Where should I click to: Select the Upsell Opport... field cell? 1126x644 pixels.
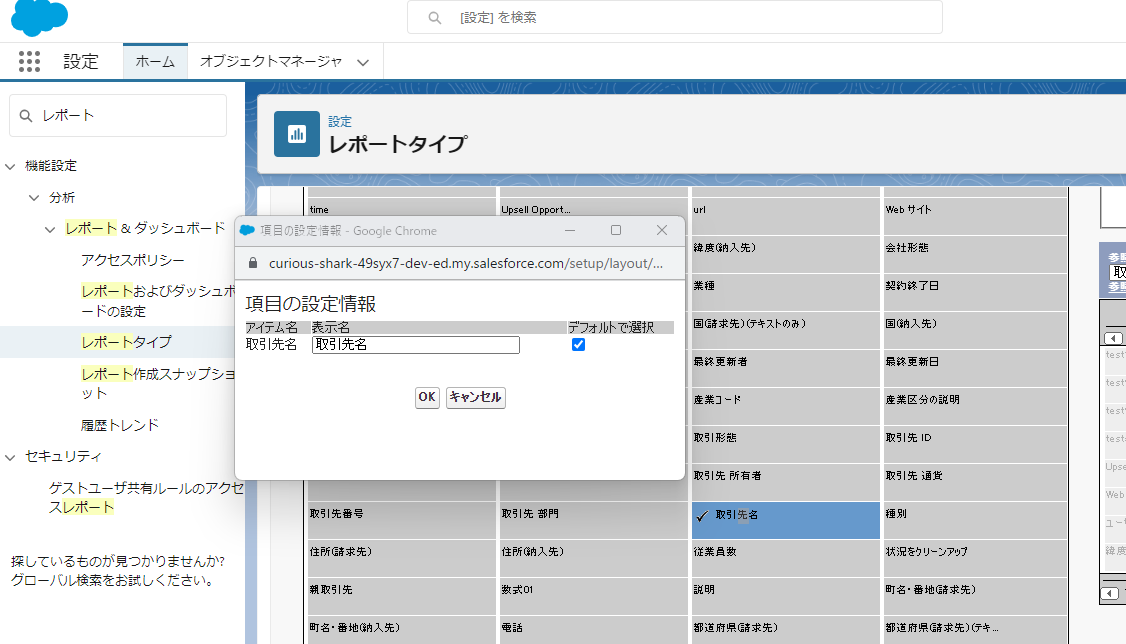593,207
